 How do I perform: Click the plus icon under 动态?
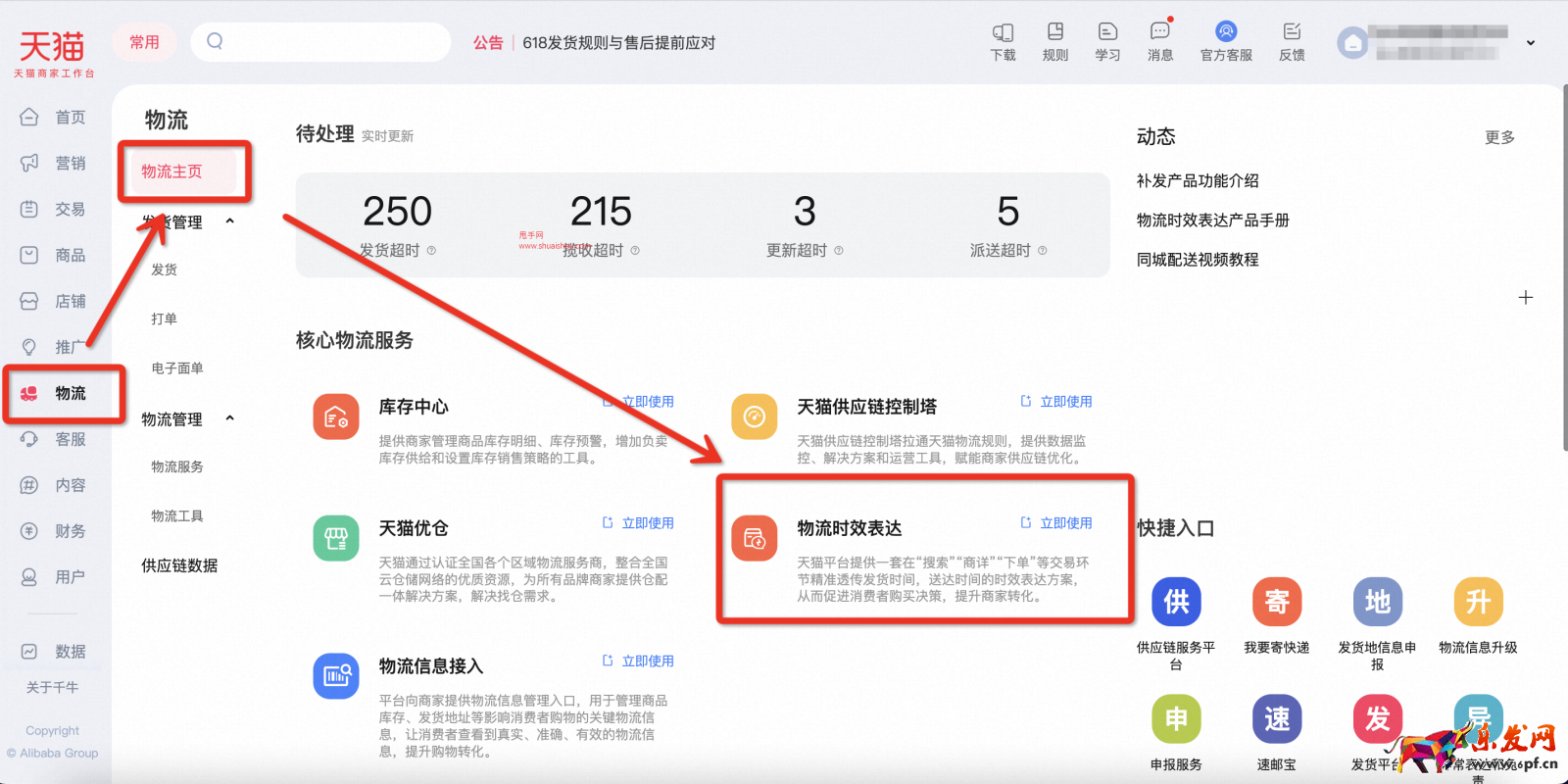(1525, 298)
